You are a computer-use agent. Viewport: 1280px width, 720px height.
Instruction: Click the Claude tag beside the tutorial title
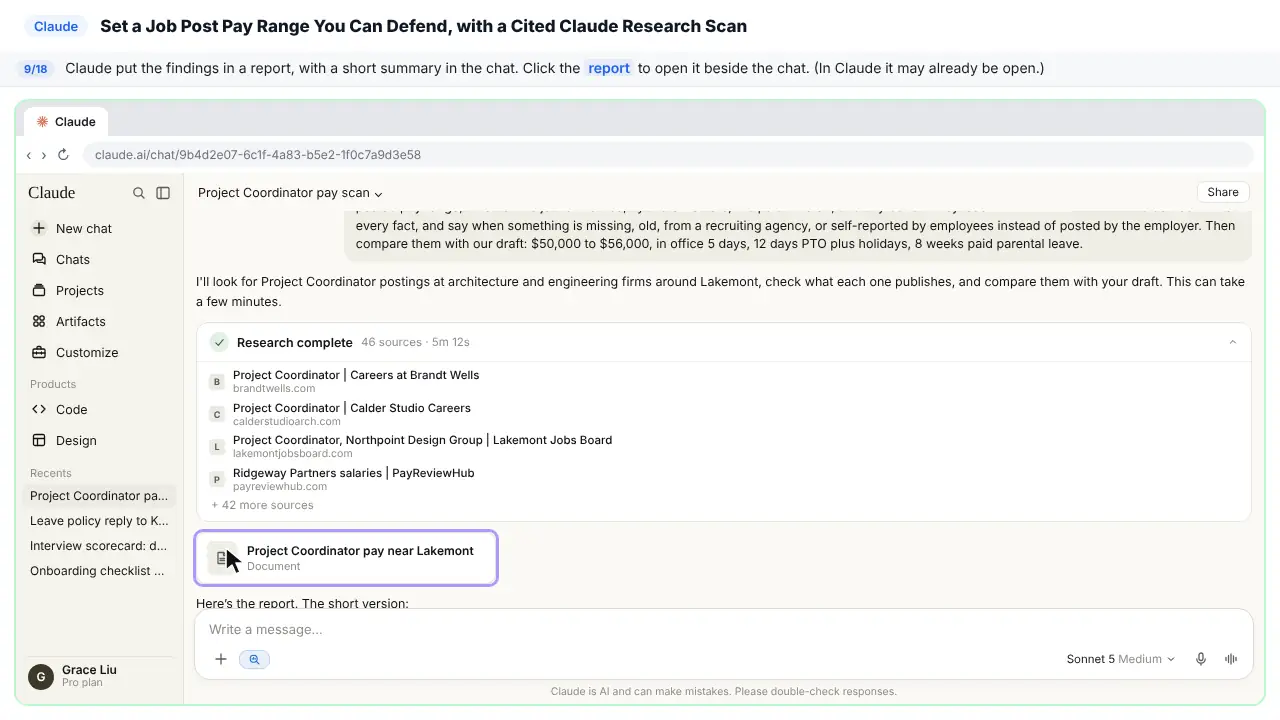[x=56, y=26]
